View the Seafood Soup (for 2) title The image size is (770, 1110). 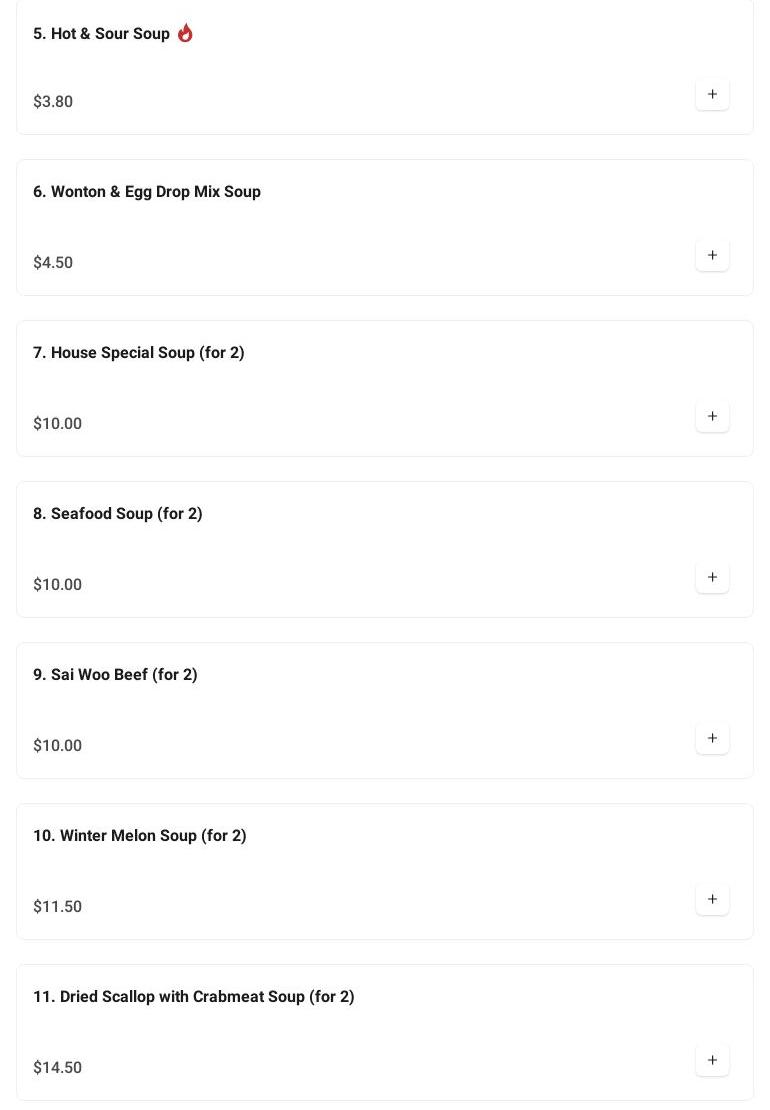pyautogui.click(x=118, y=514)
